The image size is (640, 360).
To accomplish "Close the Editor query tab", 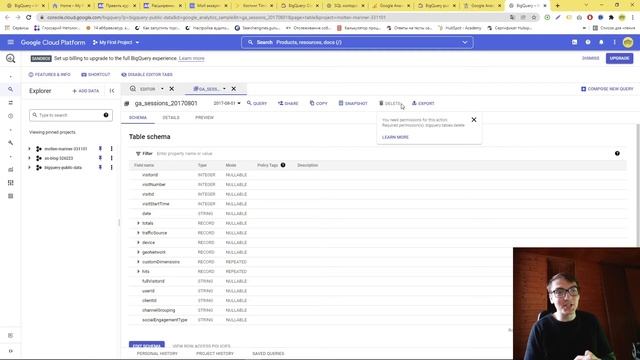I will [172, 89].
